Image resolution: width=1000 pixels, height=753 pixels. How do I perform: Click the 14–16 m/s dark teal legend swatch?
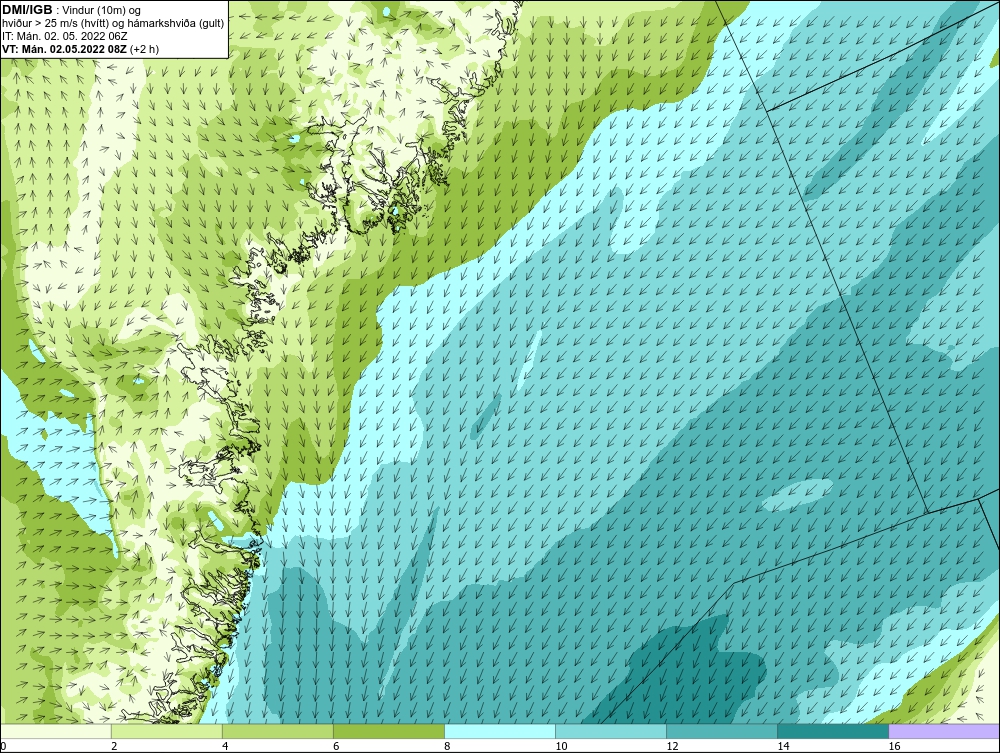[x=832, y=731]
